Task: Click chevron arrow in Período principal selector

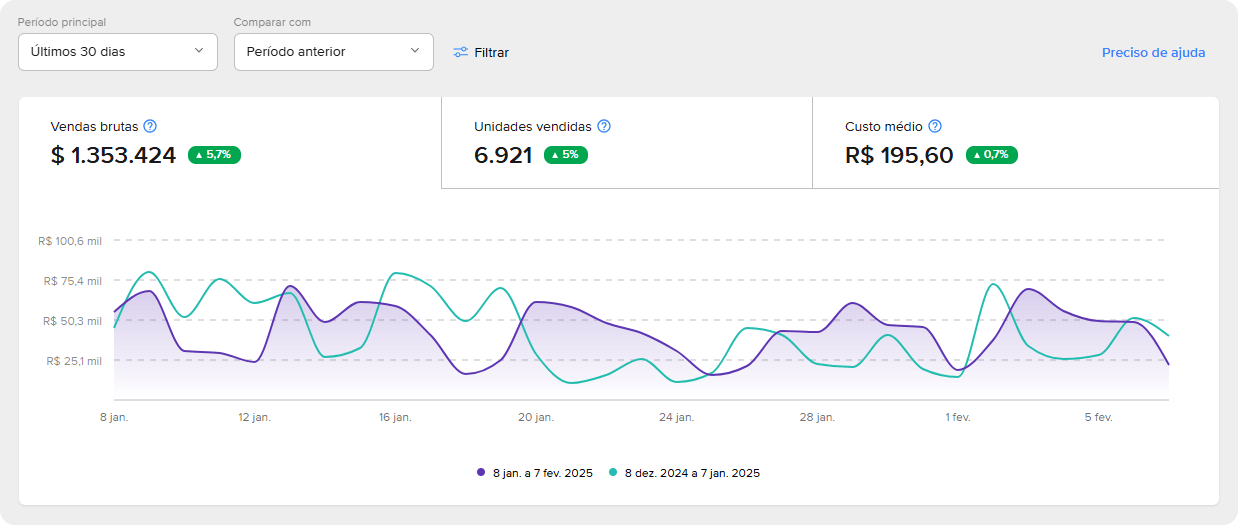Action: pos(198,51)
